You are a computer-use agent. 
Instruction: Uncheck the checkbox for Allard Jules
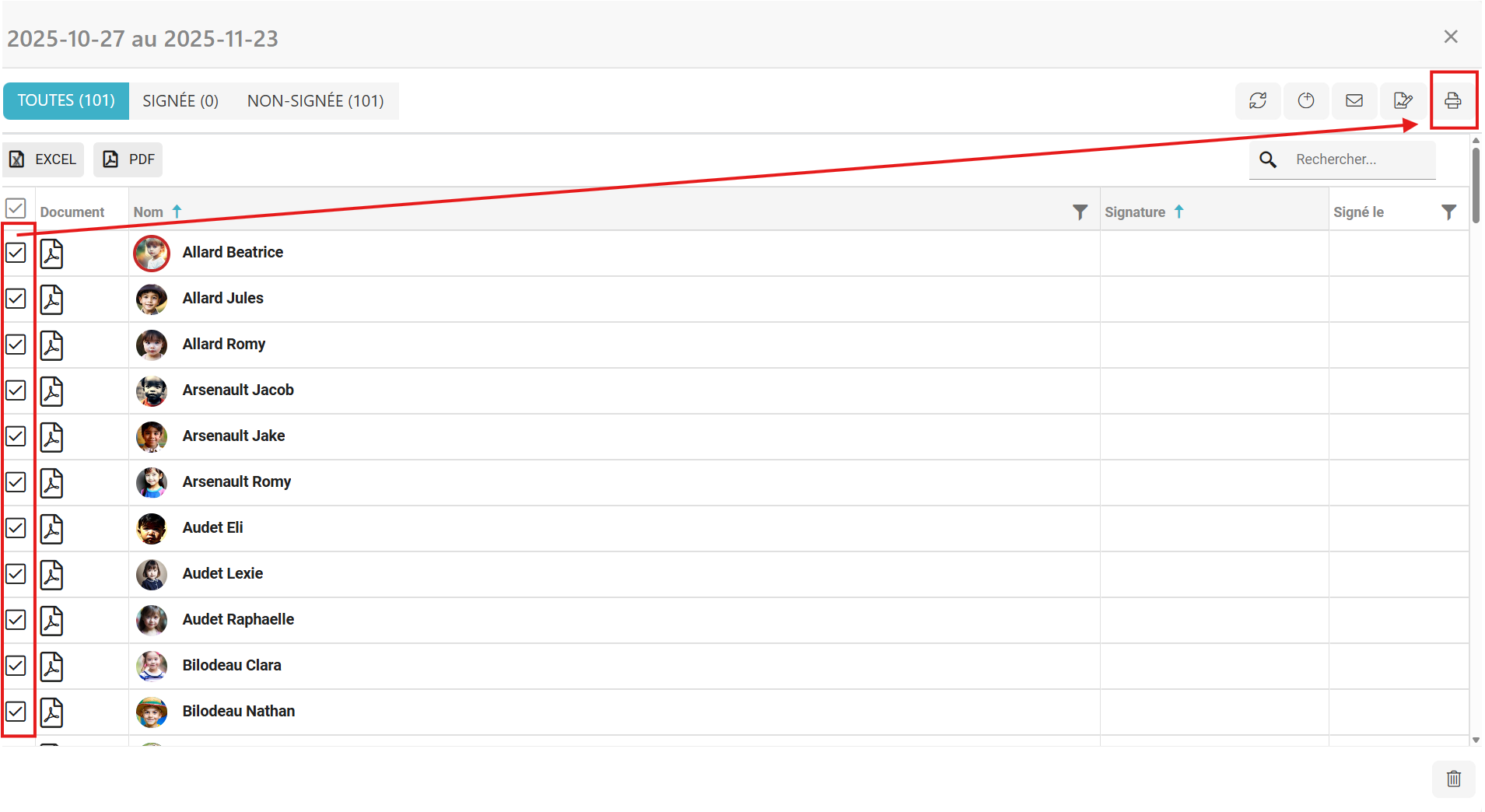[x=16, y=299]
